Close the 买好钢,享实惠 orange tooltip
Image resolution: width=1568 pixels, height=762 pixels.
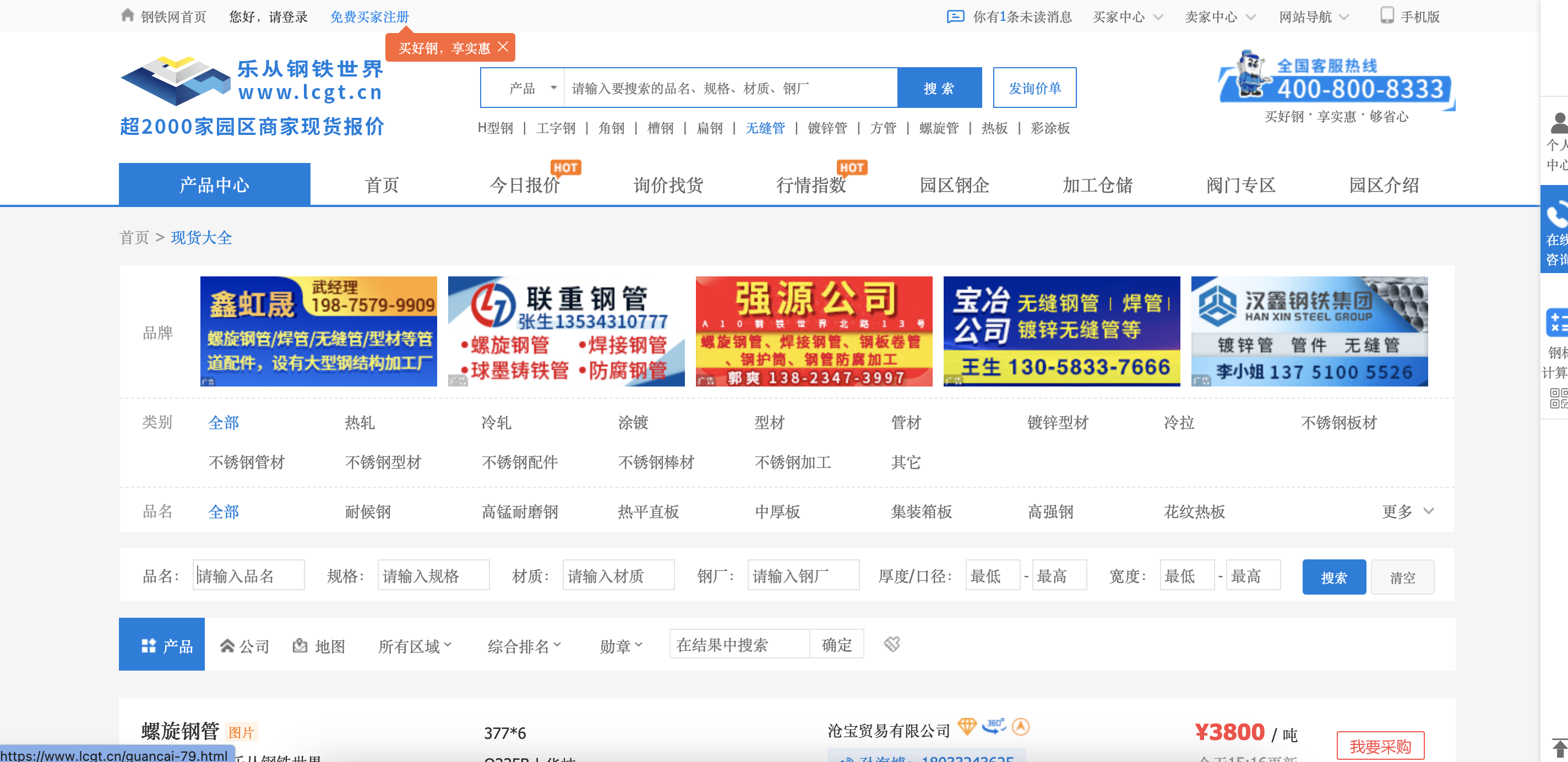(503, 47)
